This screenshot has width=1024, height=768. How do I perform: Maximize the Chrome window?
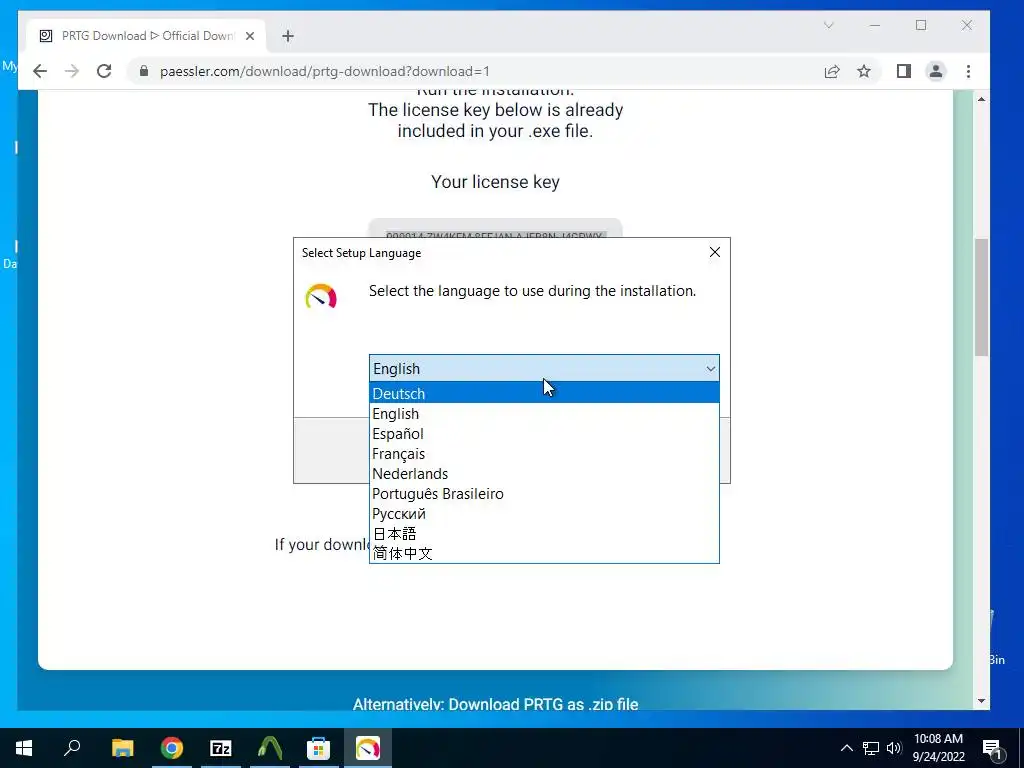tap(921, 25)
